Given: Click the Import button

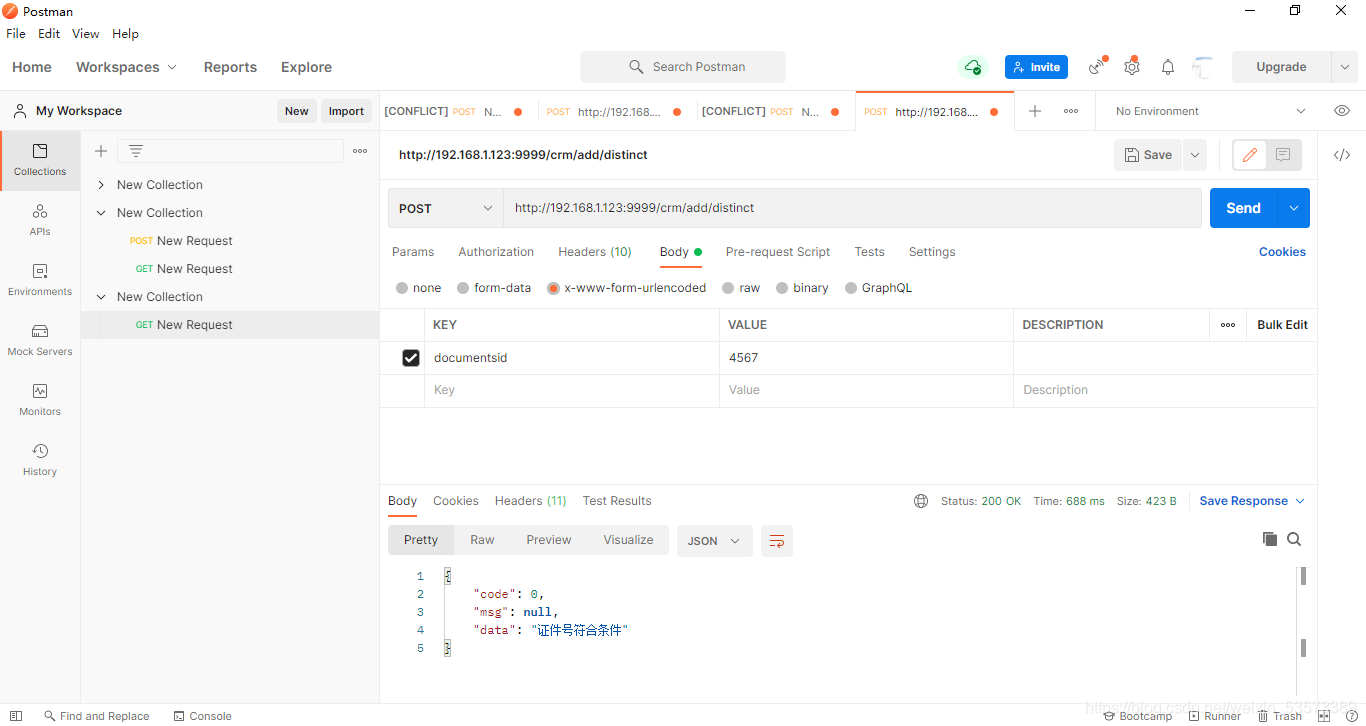Looking at the screenshot, I should pos(346,111).
